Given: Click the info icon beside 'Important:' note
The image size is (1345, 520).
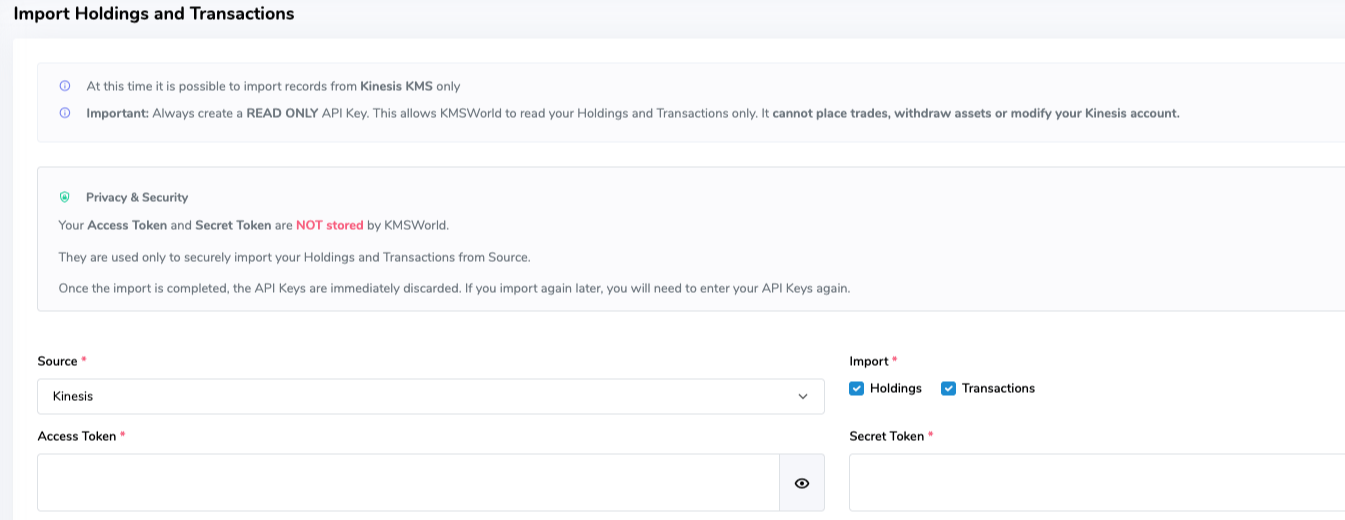Looking at the screenshot, I should coord(65,113).
